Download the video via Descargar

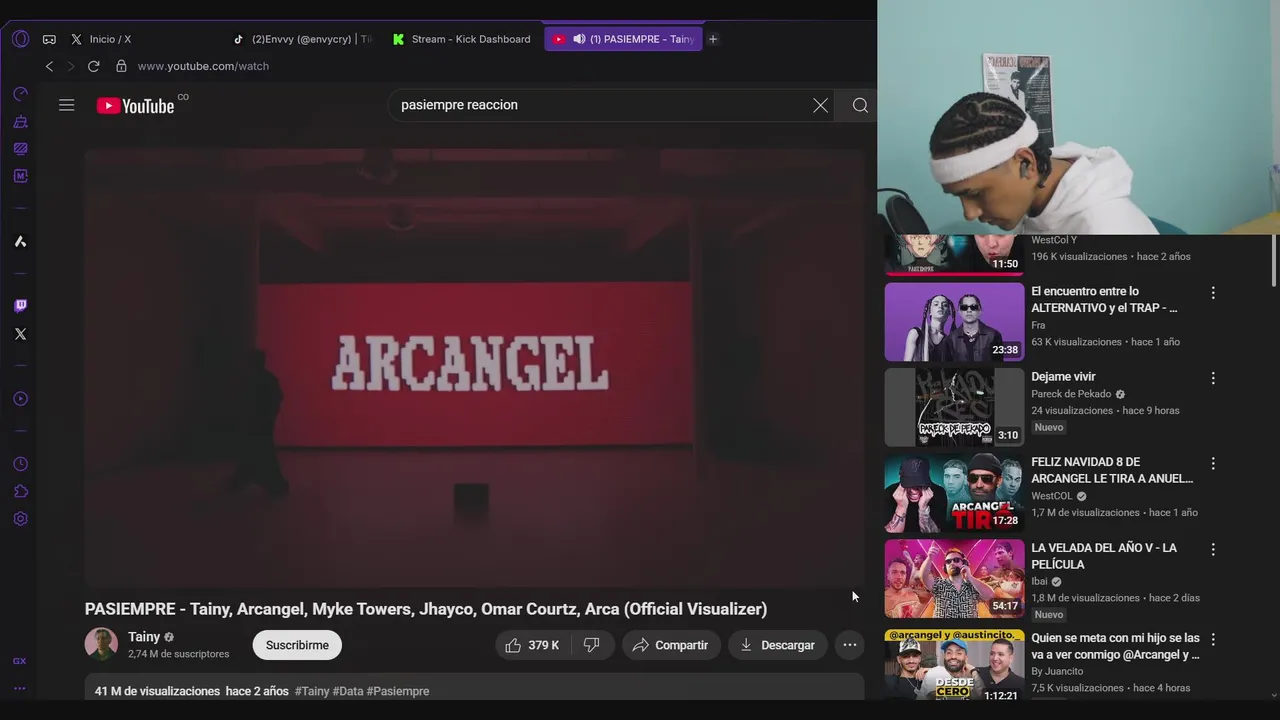coord(777,645)
